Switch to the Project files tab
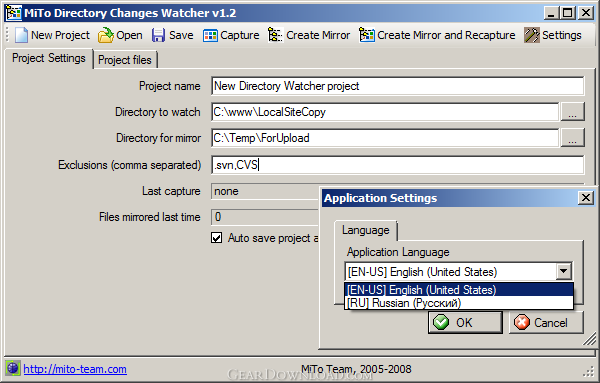Image resolution: width=600 pixels, height=383 pixels. [125, 60]
